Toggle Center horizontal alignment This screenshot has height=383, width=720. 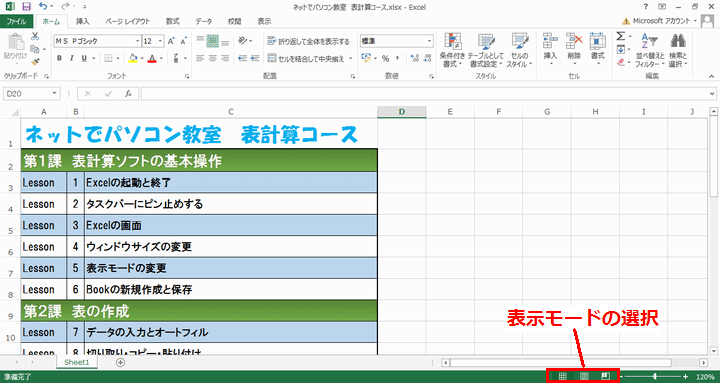point(212,58)
